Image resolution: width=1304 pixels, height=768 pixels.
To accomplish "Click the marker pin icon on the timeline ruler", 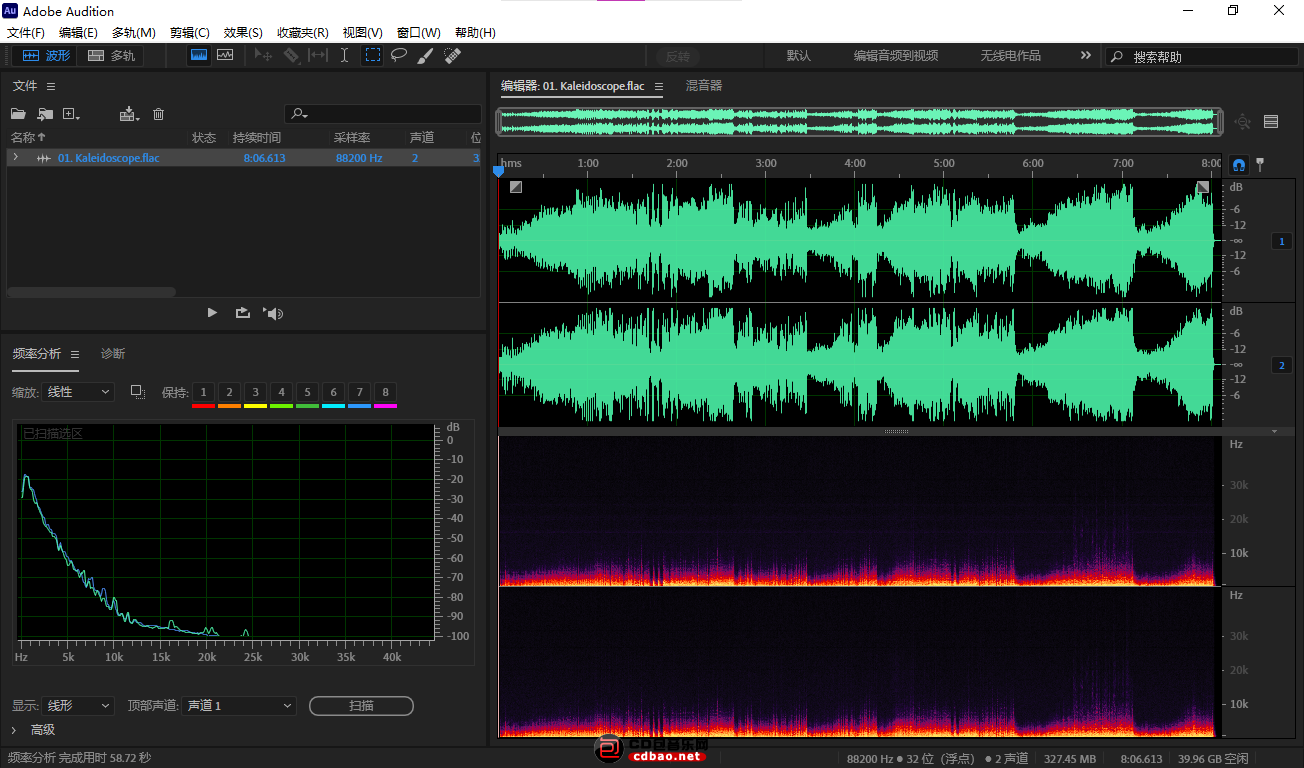I will point(1260,163).
